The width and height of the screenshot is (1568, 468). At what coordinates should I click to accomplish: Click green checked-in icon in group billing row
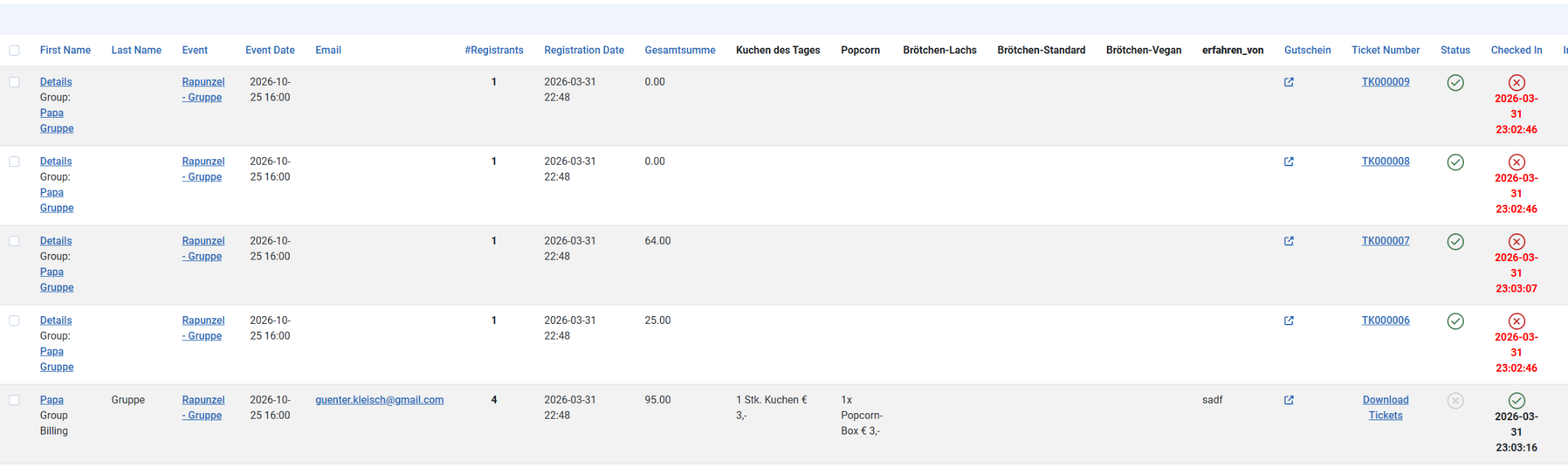tap(1516, 401)
